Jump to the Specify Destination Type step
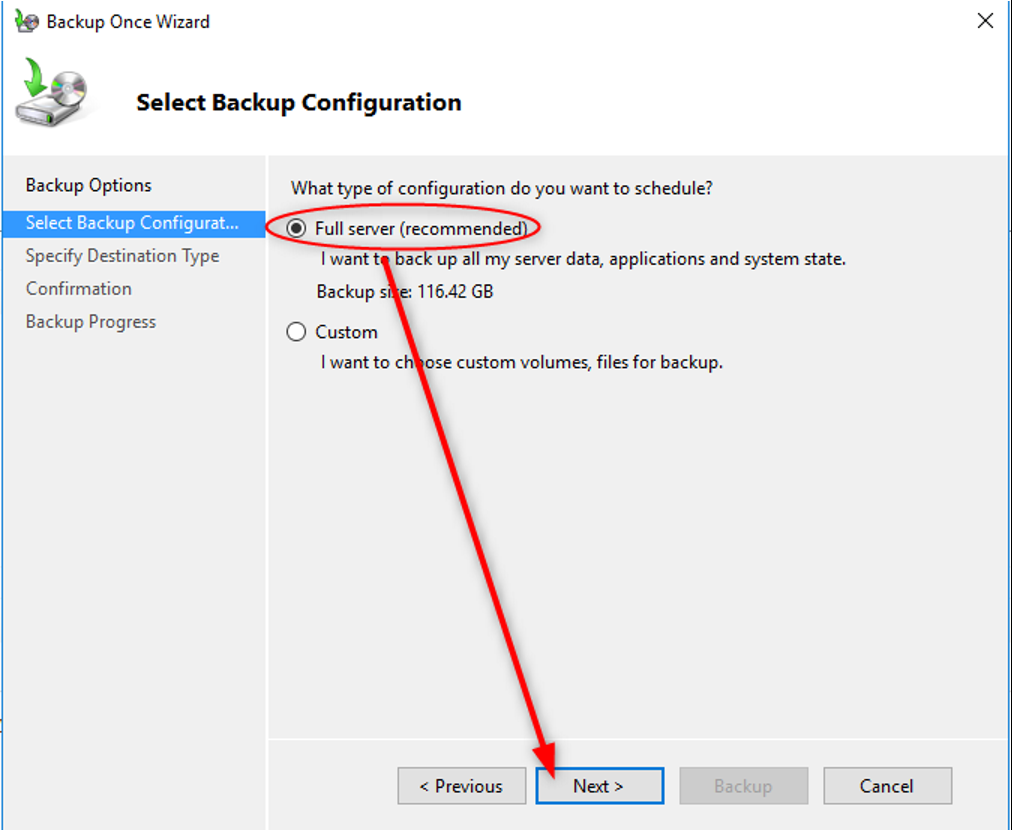This screenshot has height=830, width=1012. pyautogui.click(x=122, y=256)
